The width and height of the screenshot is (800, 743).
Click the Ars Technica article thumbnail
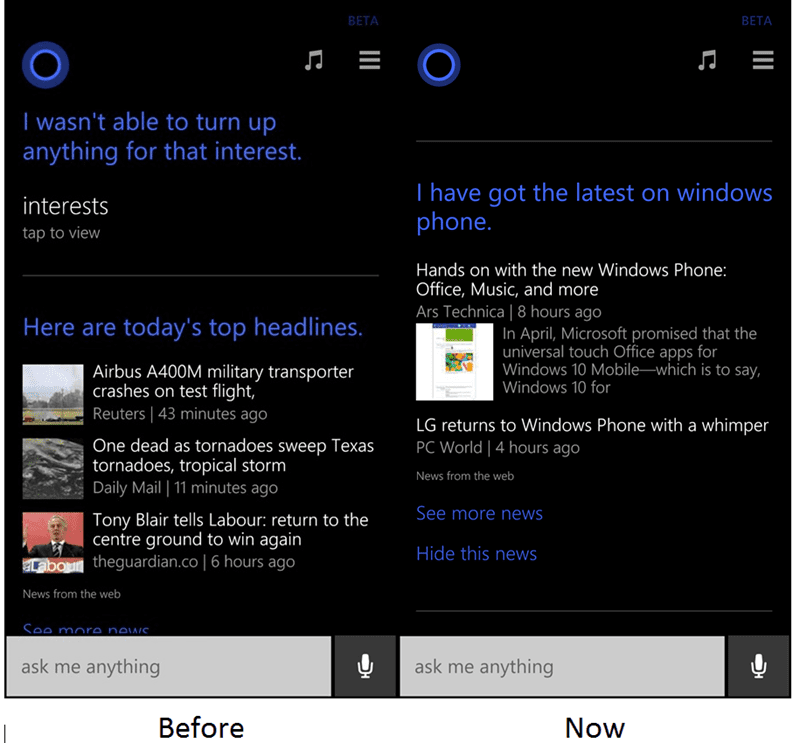pos(455,362)
